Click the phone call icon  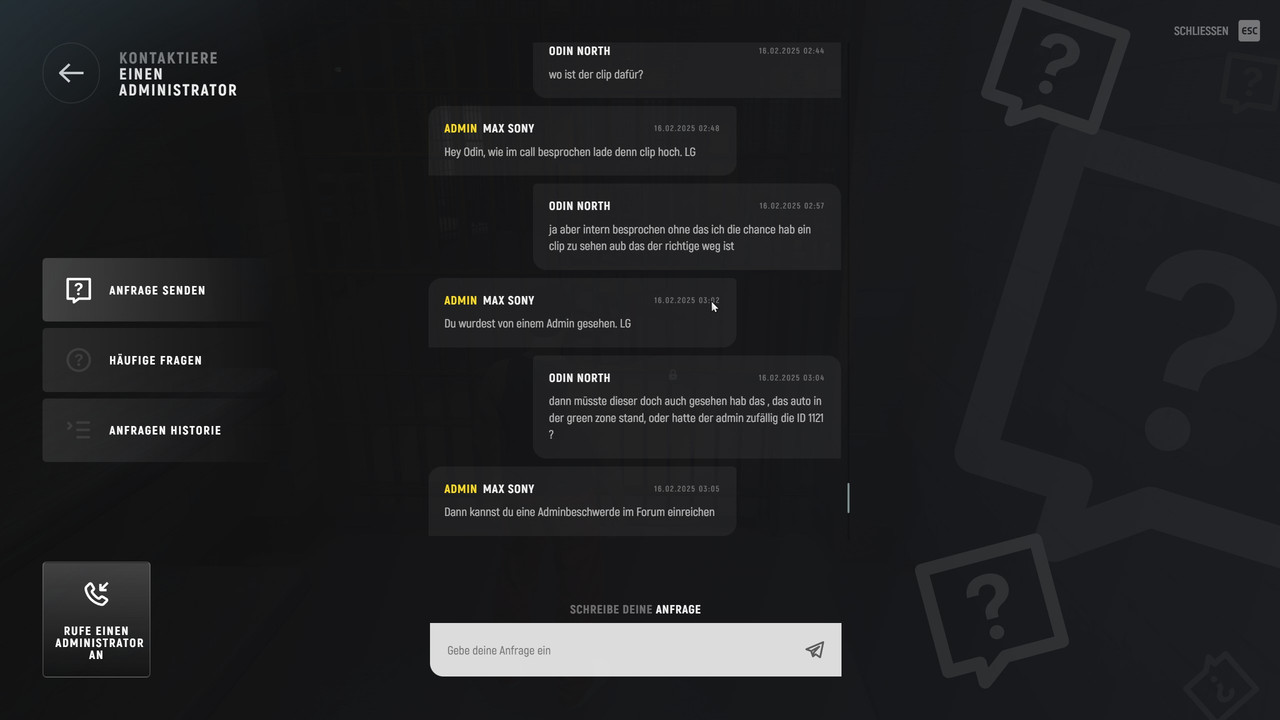coord(96,594)
